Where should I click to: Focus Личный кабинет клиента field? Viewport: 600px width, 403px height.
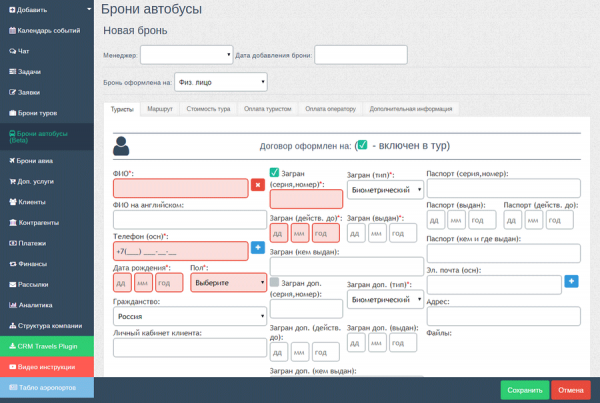[x=190, y=348]
